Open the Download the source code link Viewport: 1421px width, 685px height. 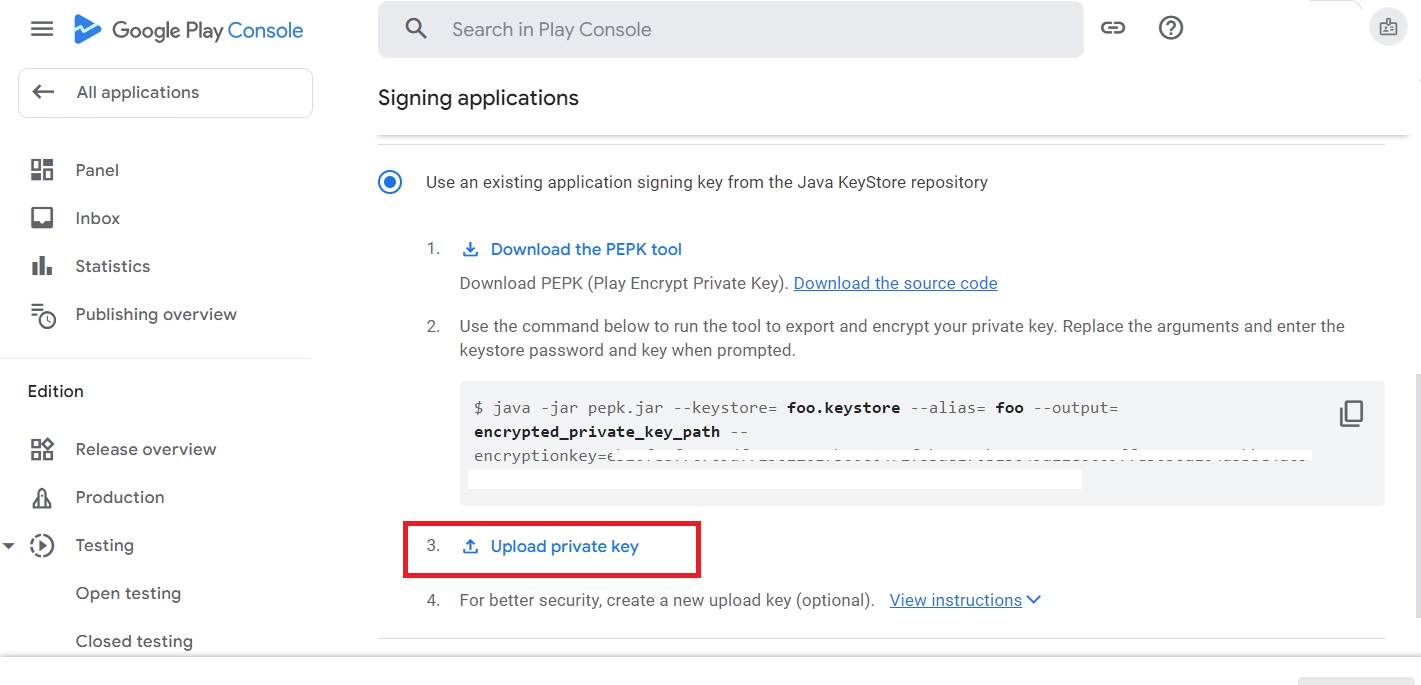895,283
